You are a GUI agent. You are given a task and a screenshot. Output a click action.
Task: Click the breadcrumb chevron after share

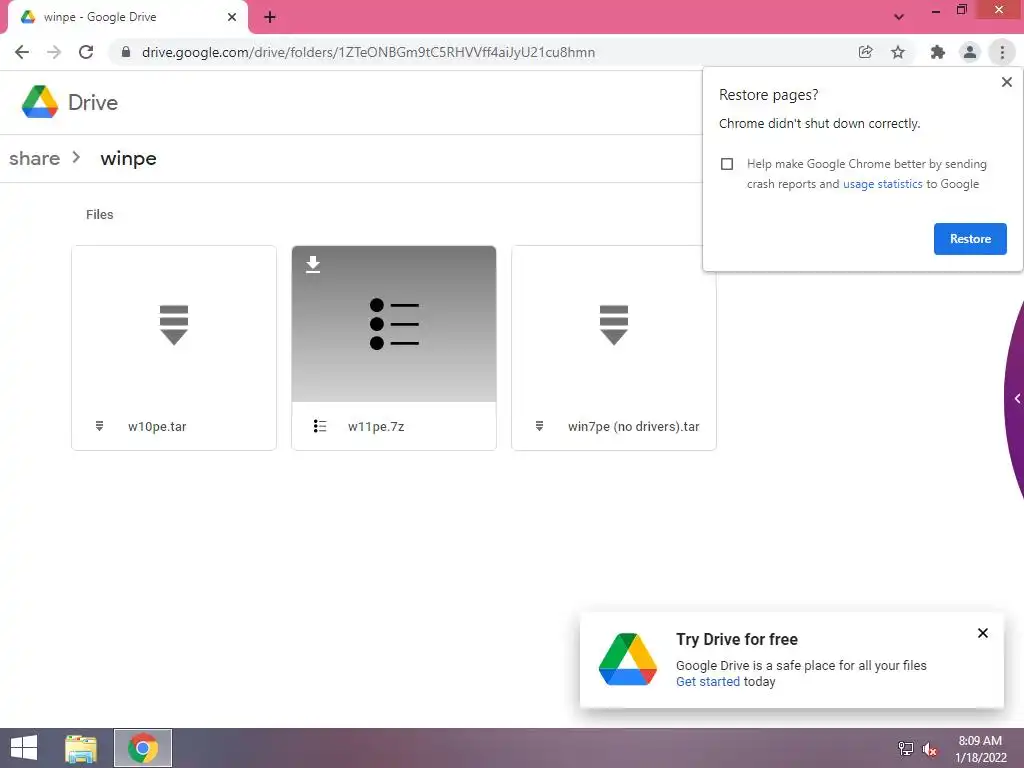click(76, 157)
